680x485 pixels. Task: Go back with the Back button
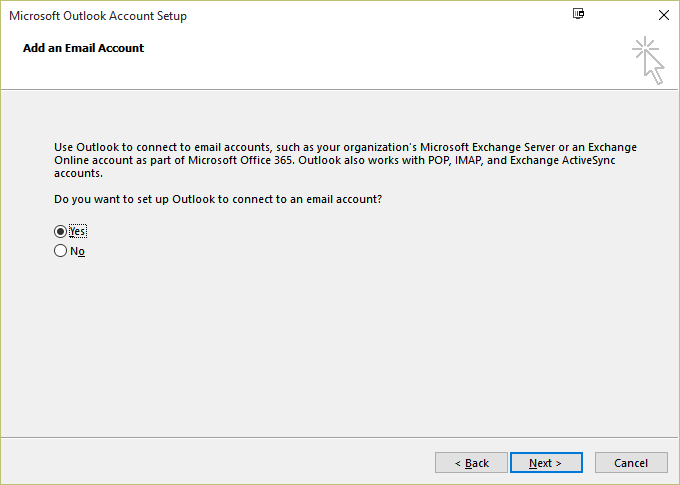pos(471,463)
